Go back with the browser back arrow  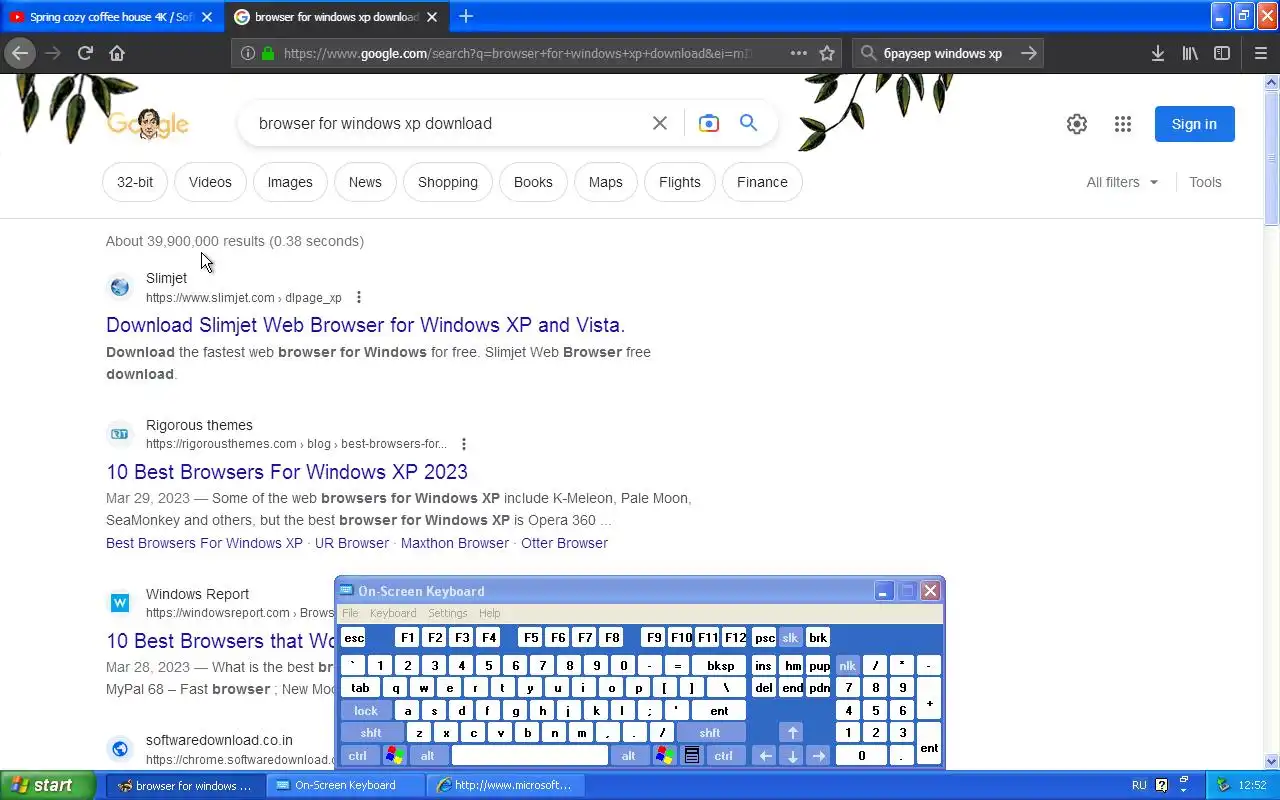(20, 53)
